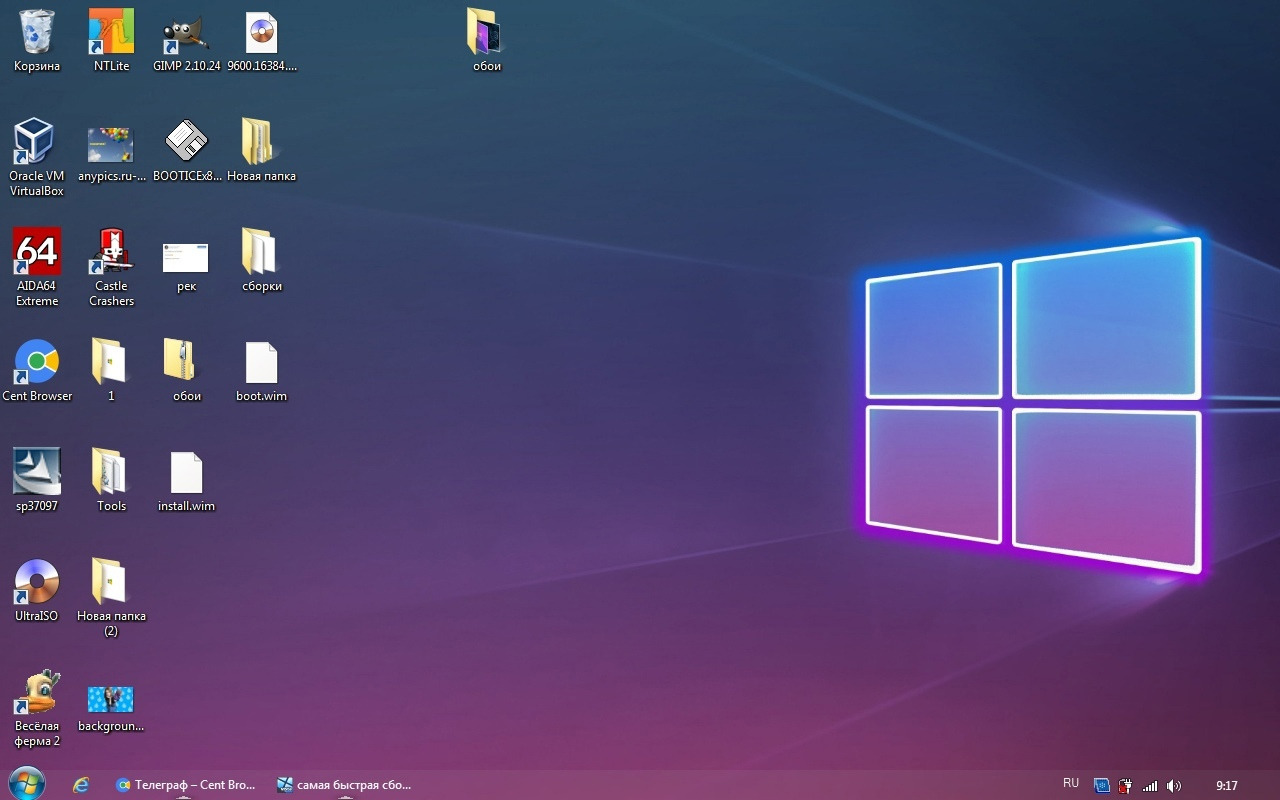
Task: Click the GIMP 2.10.24 shortcut
Action: click(x=186, y=32)
